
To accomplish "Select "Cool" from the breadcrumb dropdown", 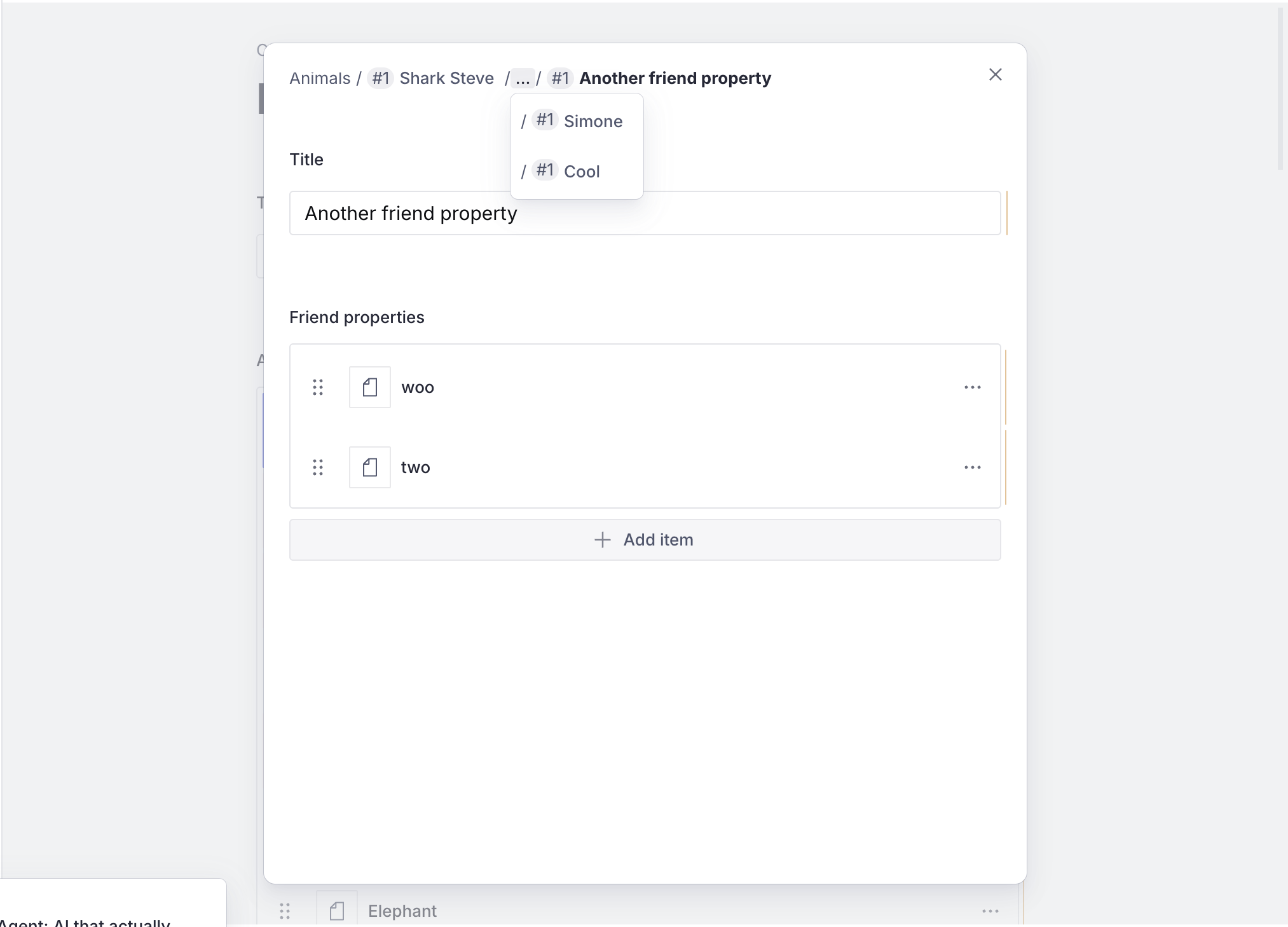I will pyautogui.click(x=582, y=170).
